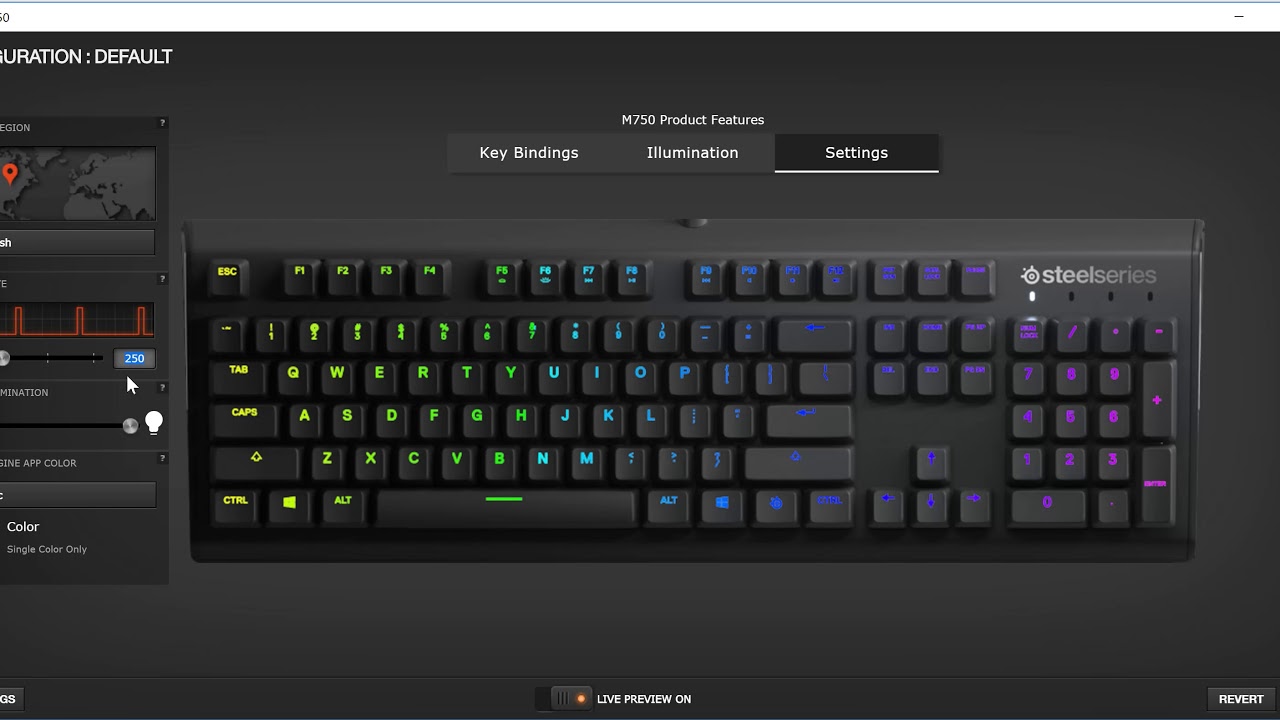This screenshot has height=720, width=1280.
Task: Click the bright lightbulb illumination icon
Action: 154,424
